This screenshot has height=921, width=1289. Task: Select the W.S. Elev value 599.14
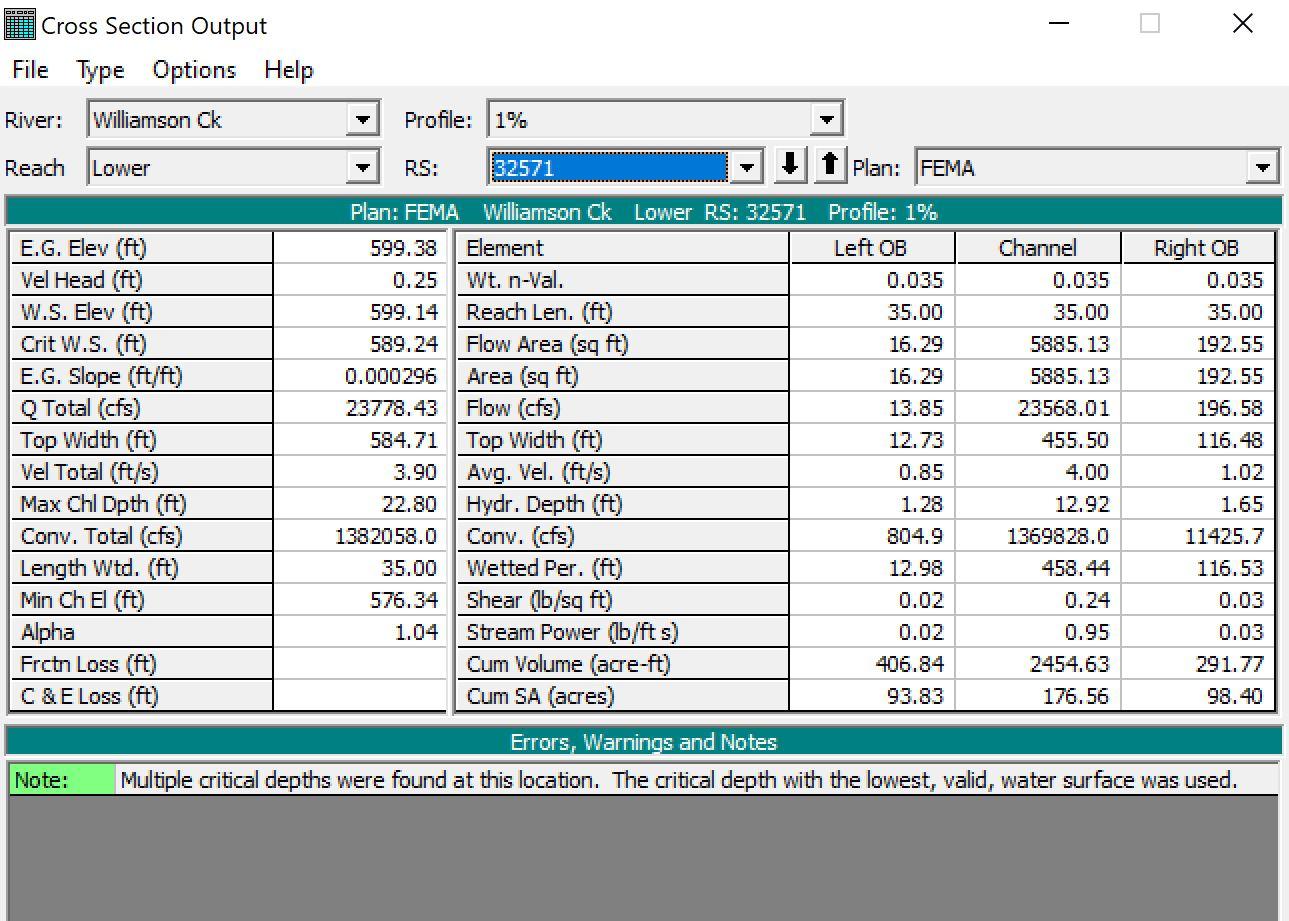[359, 312]
